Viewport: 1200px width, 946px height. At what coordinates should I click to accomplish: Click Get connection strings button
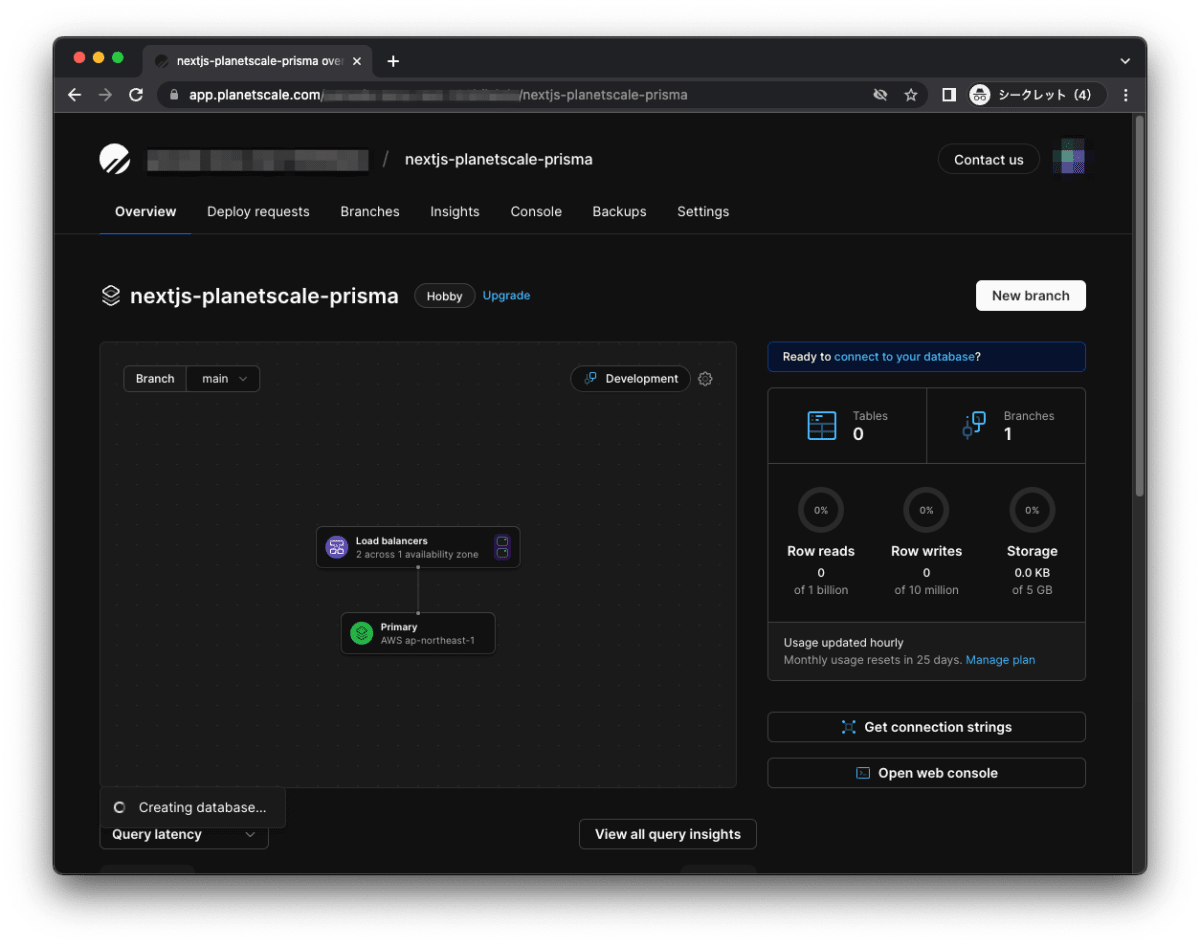(926, 727)
